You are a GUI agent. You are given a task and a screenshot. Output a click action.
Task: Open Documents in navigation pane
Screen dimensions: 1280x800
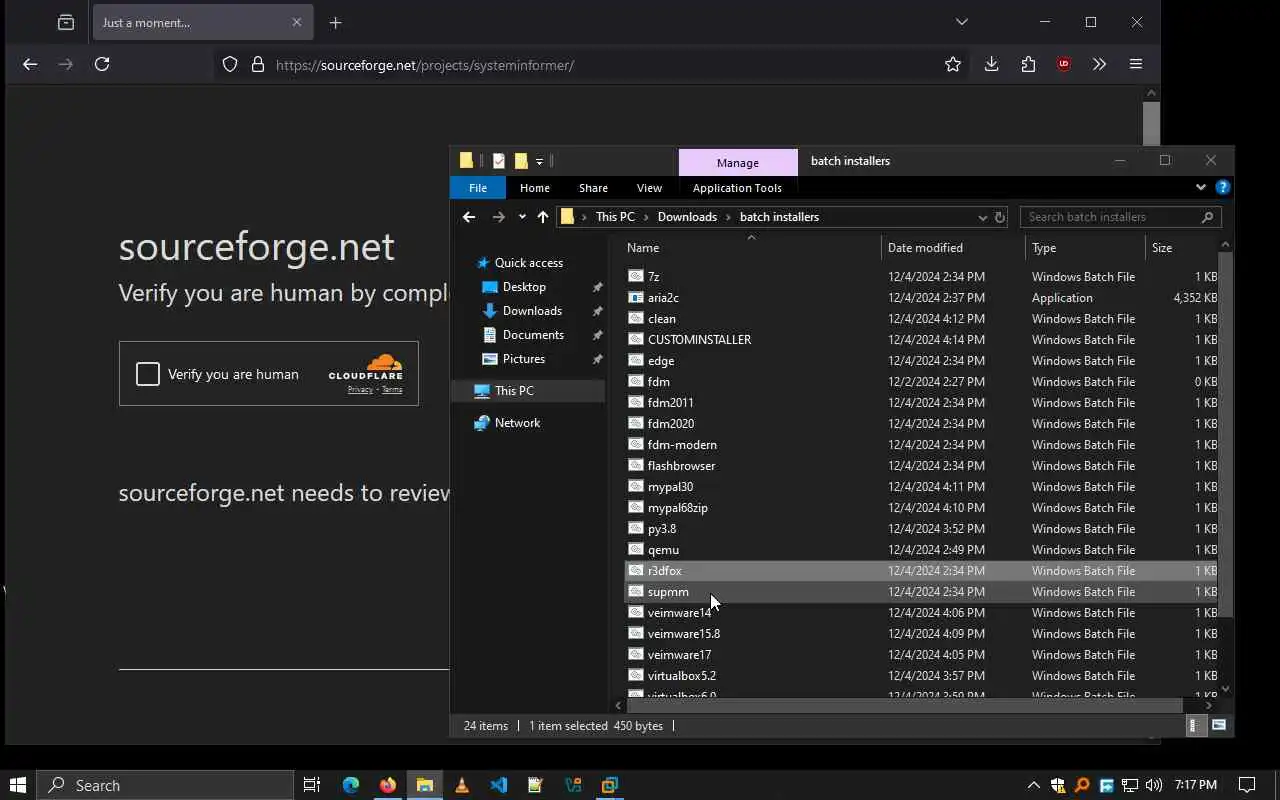[x=533, y=335]
